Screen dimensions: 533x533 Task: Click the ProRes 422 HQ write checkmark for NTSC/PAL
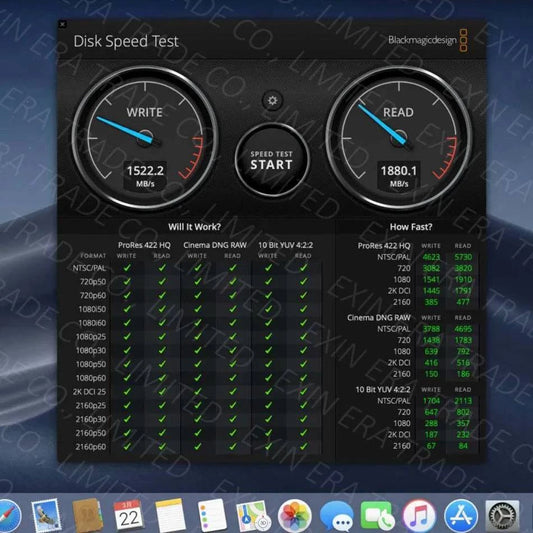pyautogui.click(x=127, y=268)
